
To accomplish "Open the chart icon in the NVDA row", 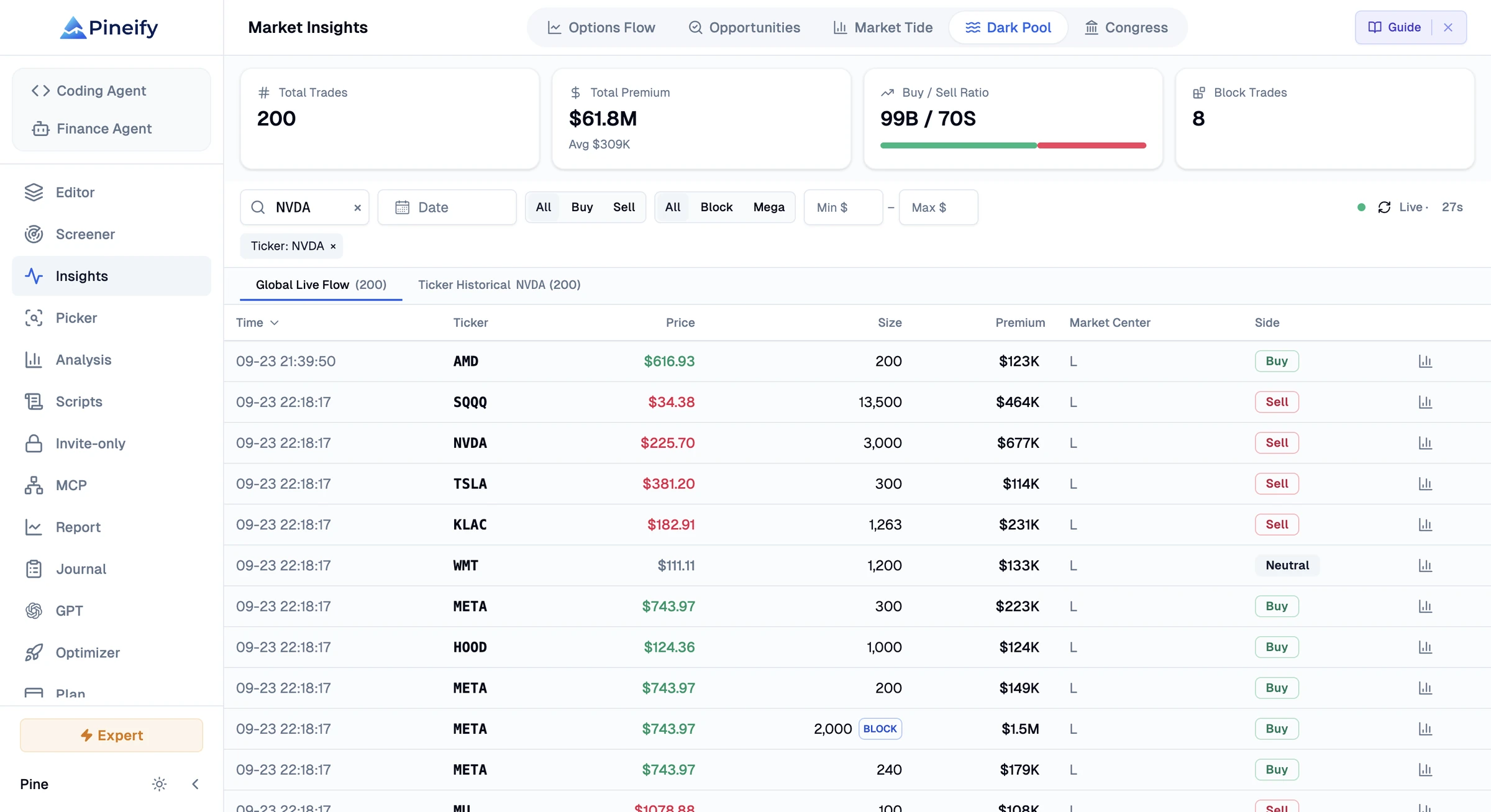I will (1425, 443).
